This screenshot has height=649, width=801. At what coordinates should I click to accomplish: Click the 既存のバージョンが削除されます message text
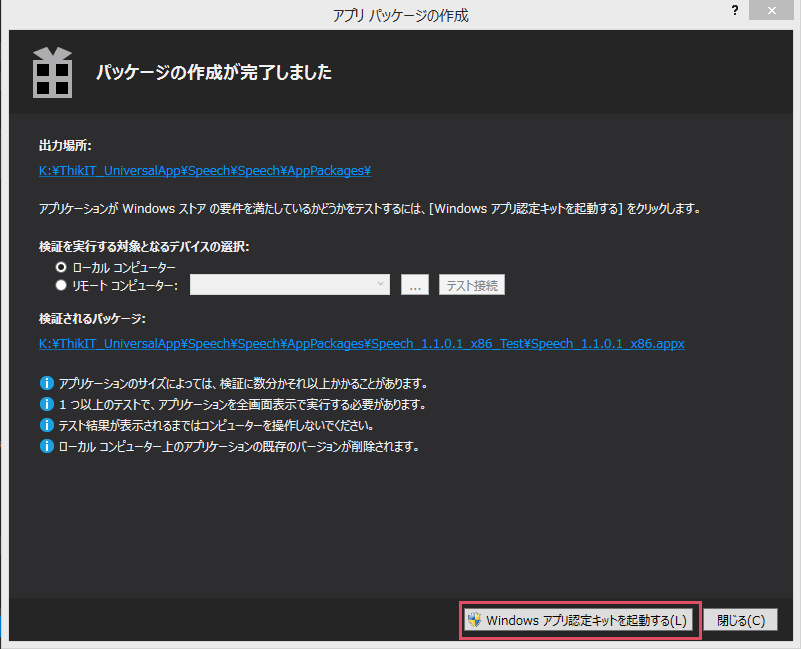tap(239, 446)
